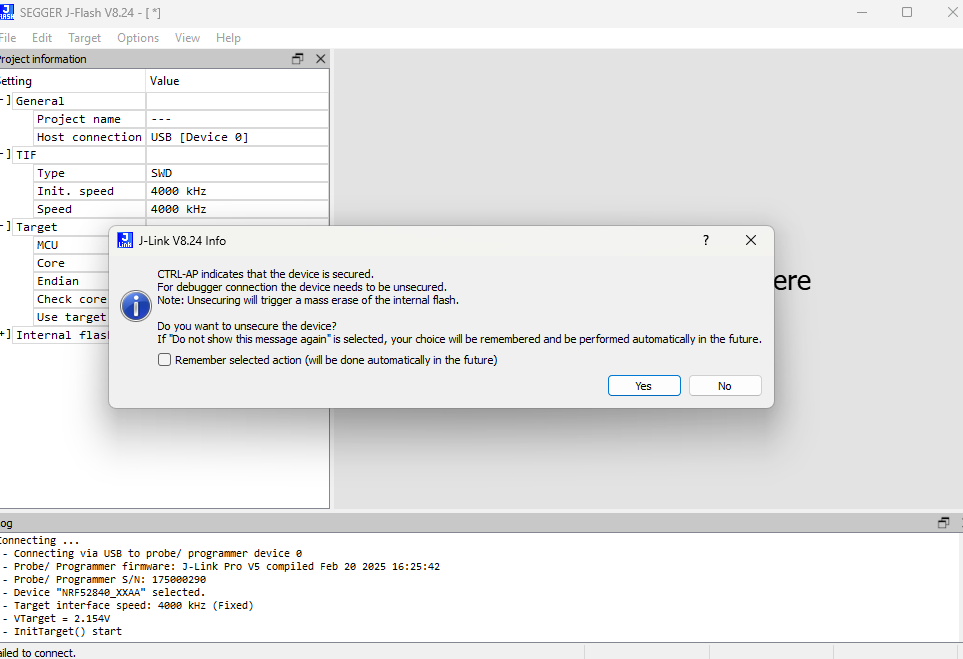
Task: Select the Host connection row
Action: point(181,137)
